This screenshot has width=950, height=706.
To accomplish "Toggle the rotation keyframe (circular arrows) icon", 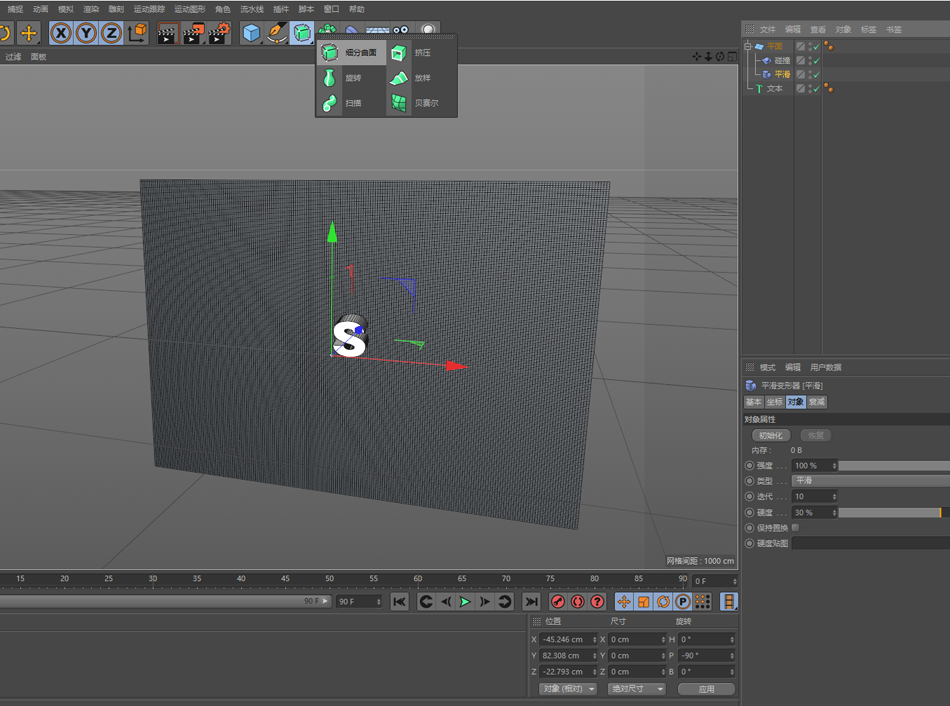I will click(x=663, y=602).
